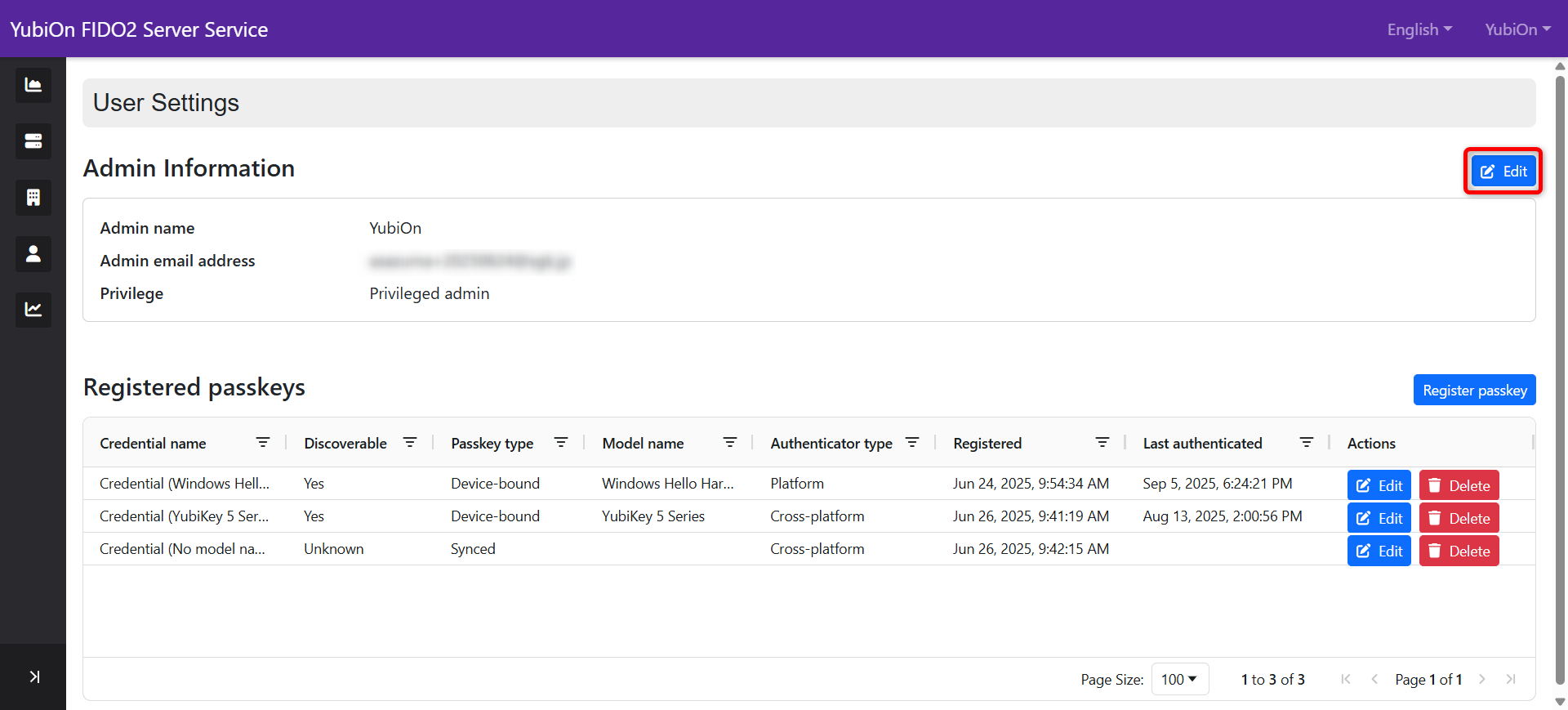The image size is (1568, 710).
Task: Open the Registered column filter menu
Action: (1102, 442)
